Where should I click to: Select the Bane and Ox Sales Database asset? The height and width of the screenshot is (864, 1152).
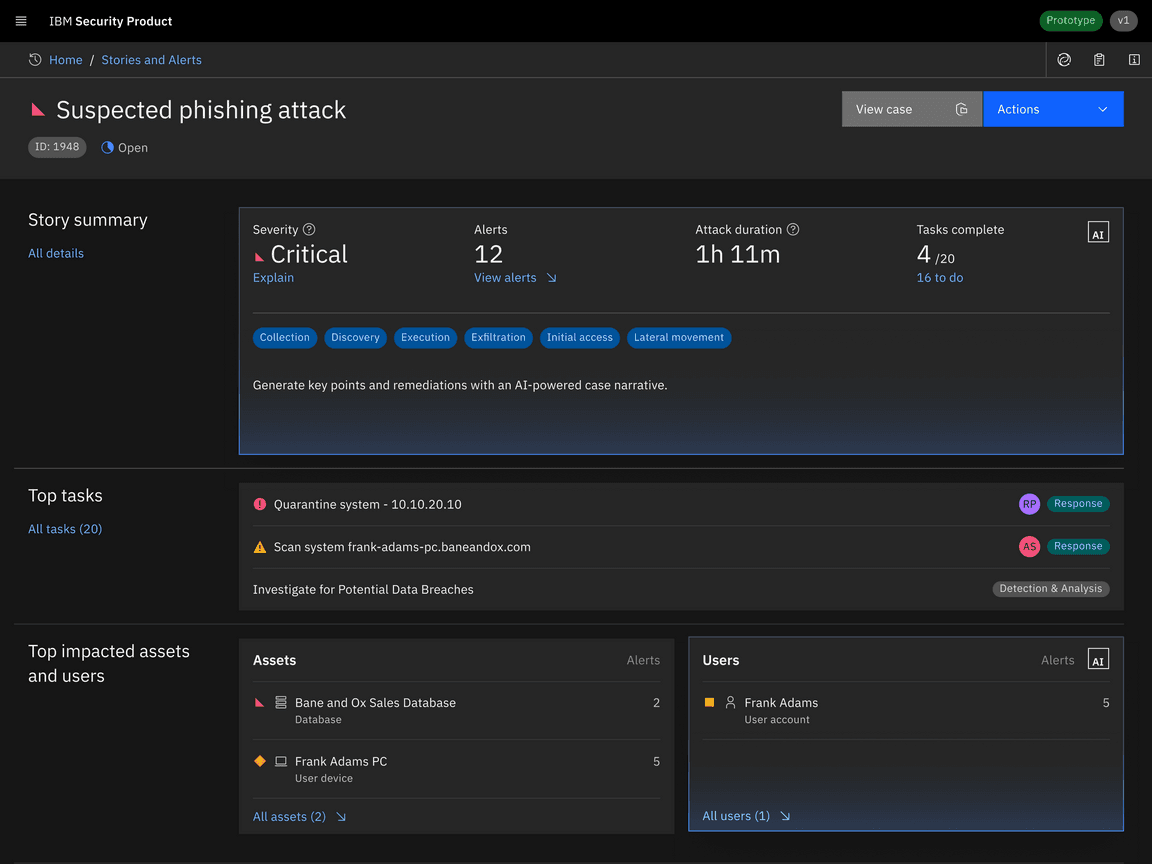coord(375,703)
